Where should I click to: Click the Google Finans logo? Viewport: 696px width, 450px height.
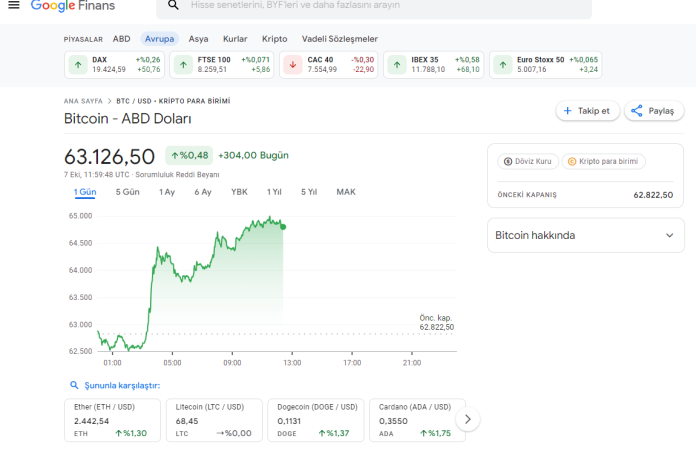[x=72, y=6]
